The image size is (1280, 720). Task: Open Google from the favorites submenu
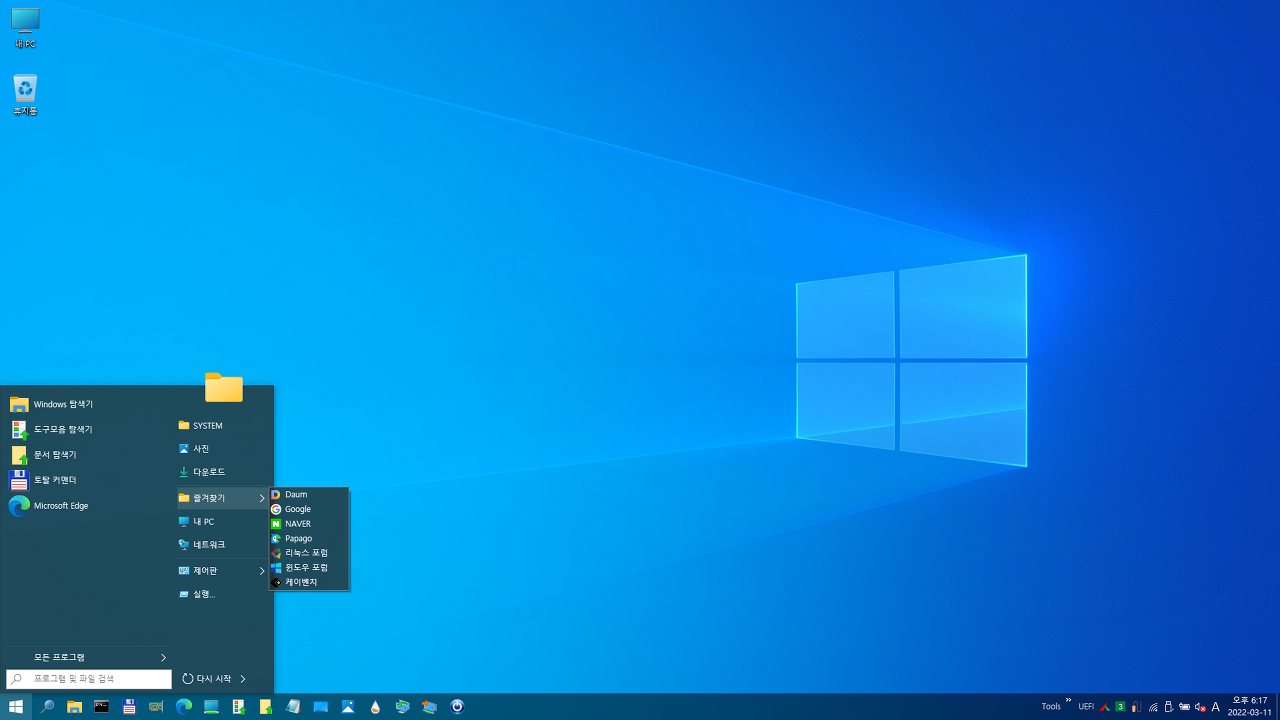(x=309, y=509)
